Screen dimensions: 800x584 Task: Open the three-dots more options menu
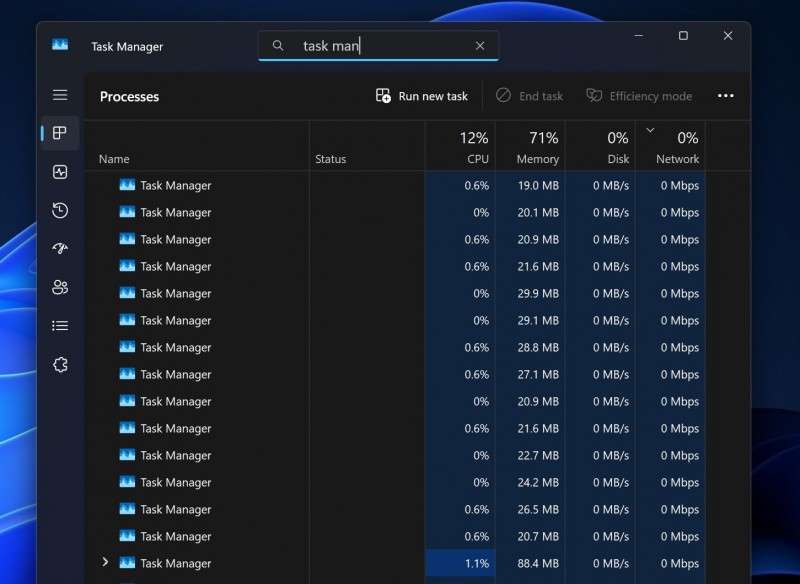726,96
